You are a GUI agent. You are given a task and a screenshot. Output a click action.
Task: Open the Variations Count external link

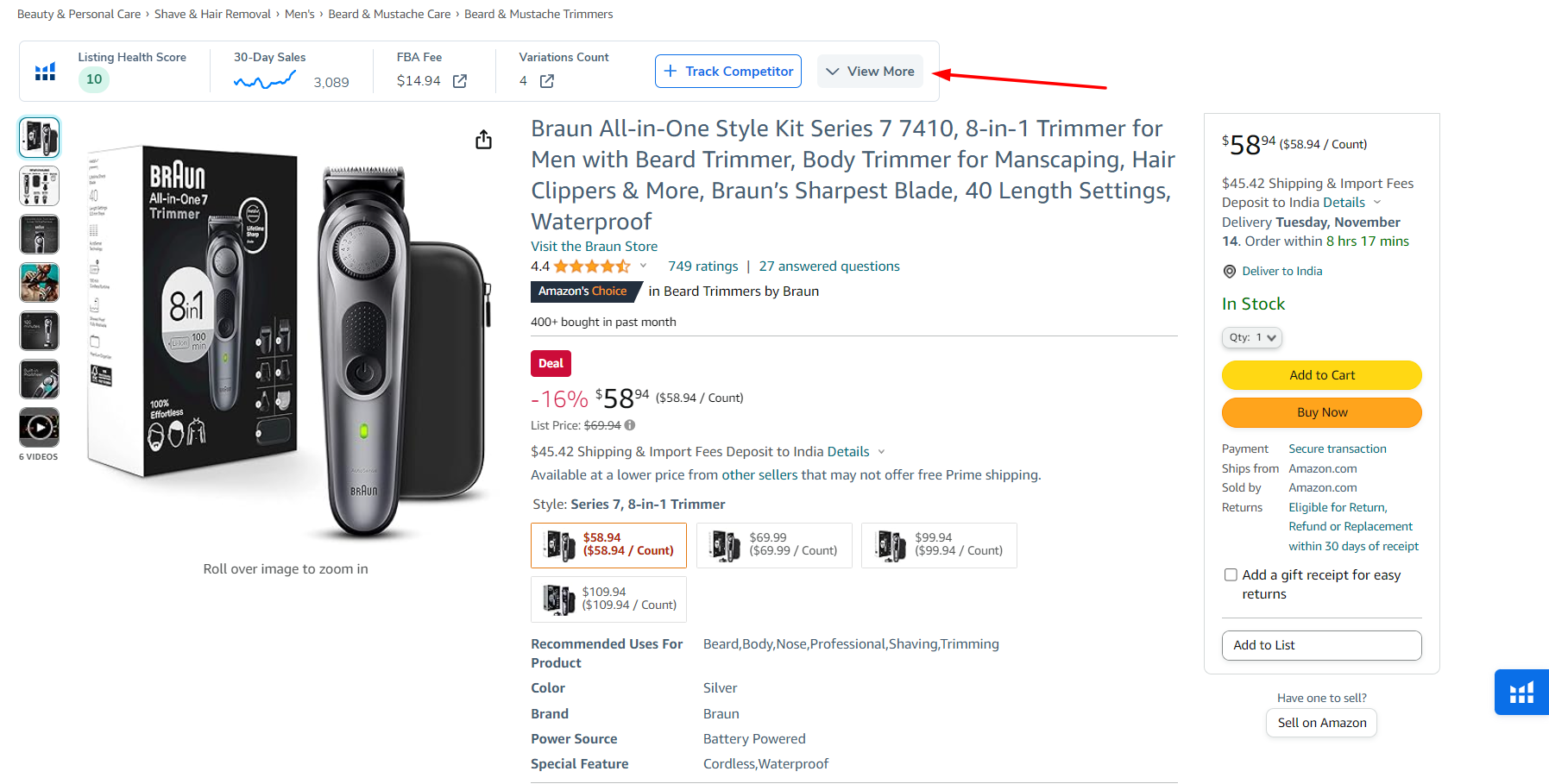click(x=545, y=80)
